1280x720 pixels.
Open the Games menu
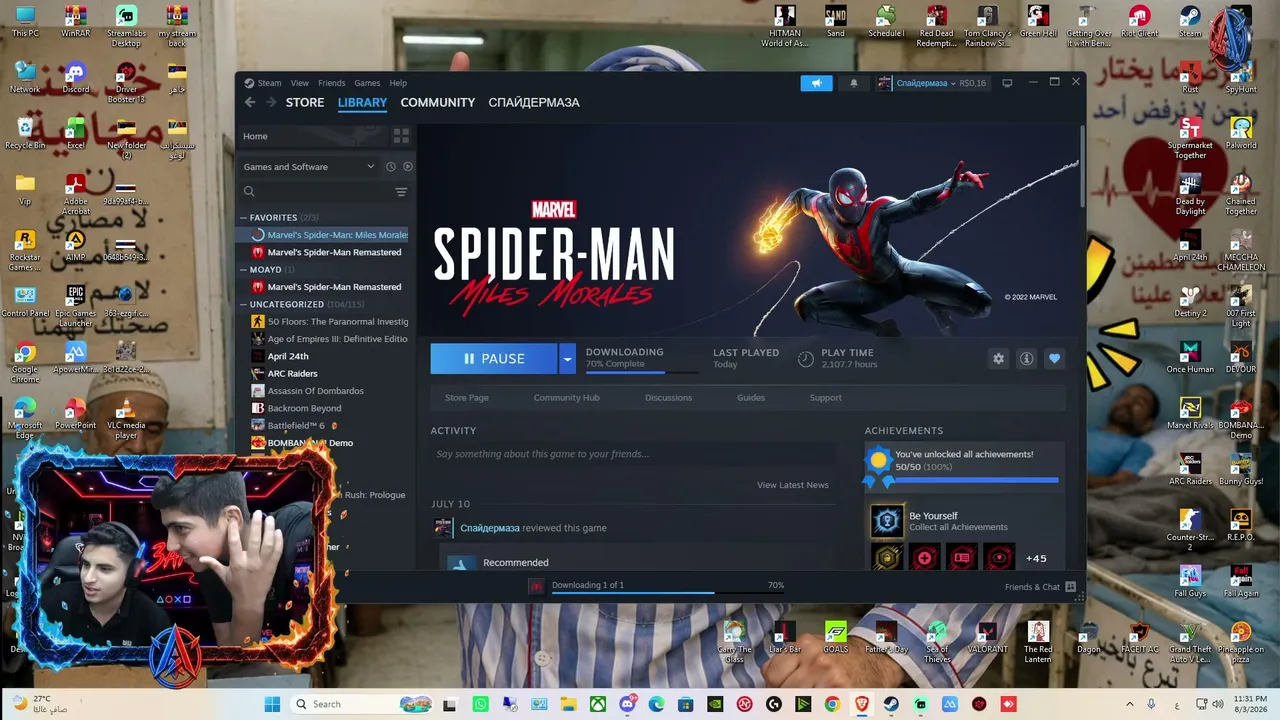pyautogui.click(x=367, y=83)
